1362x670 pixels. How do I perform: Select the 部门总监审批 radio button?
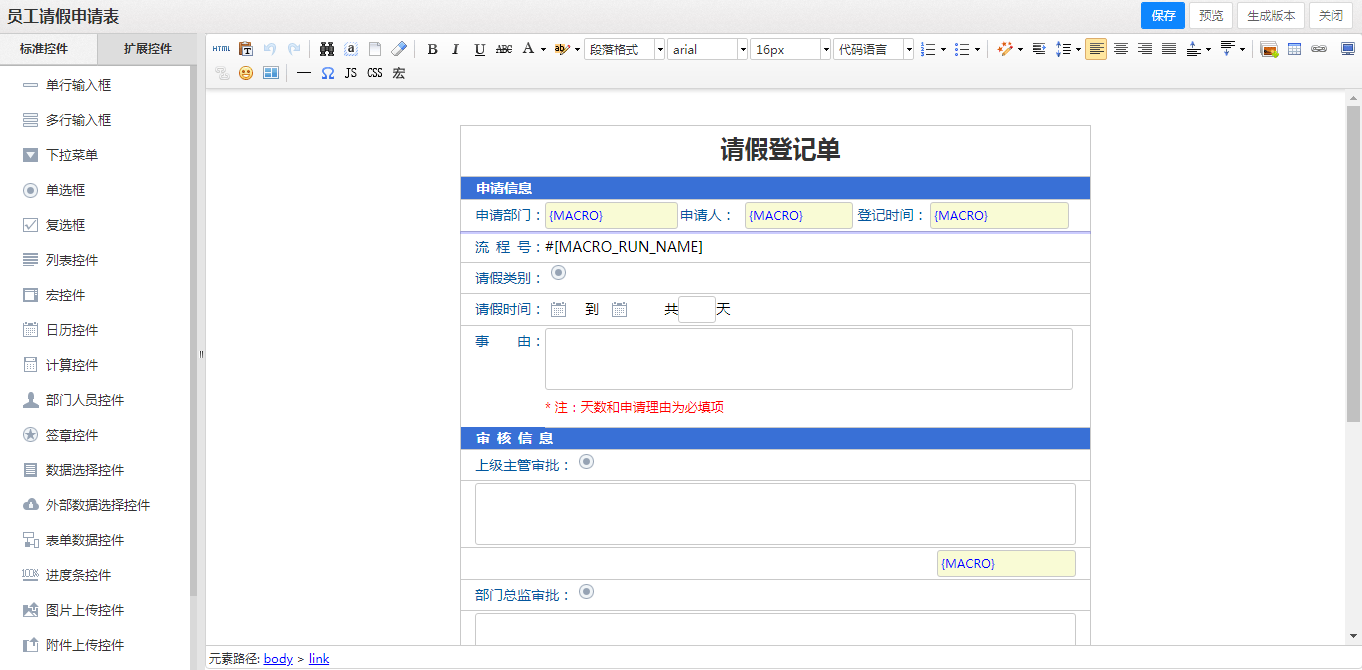[587, 591]
